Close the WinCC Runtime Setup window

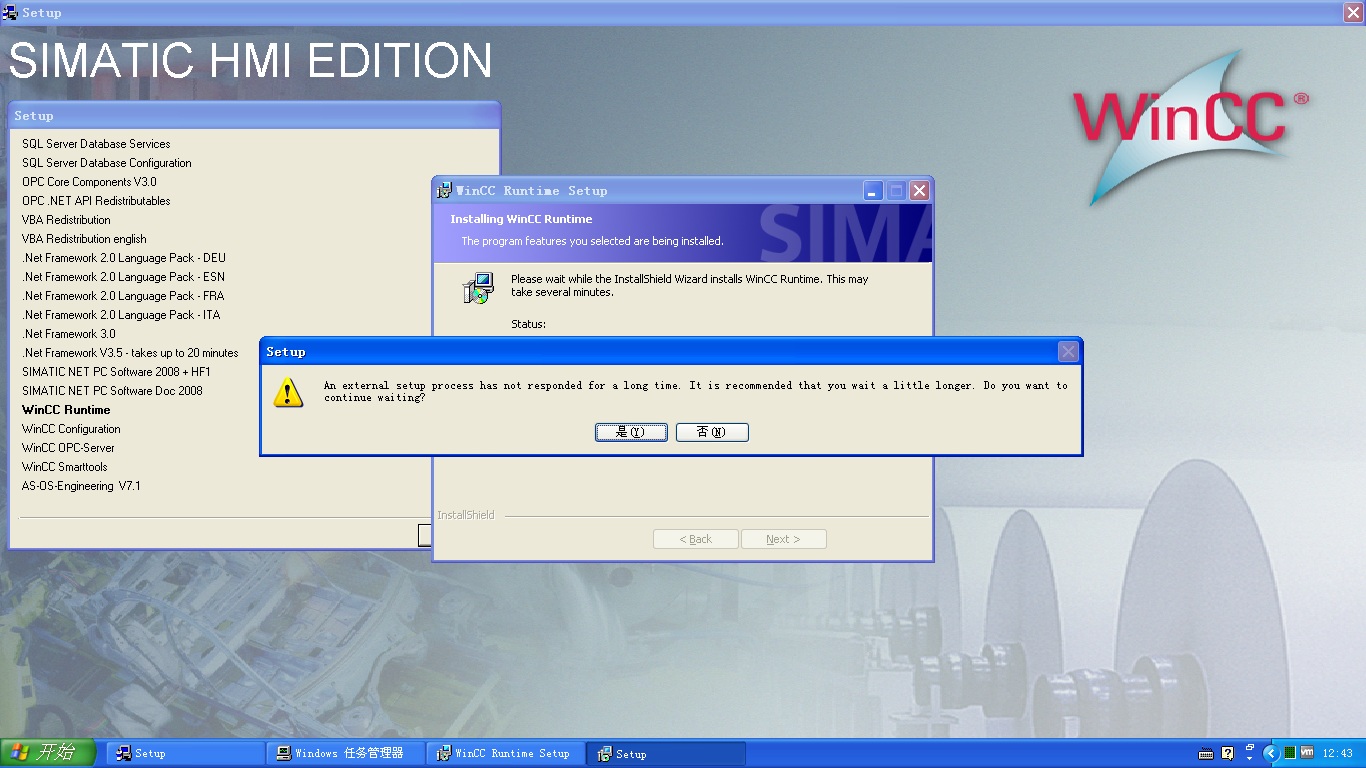(919, 190)
